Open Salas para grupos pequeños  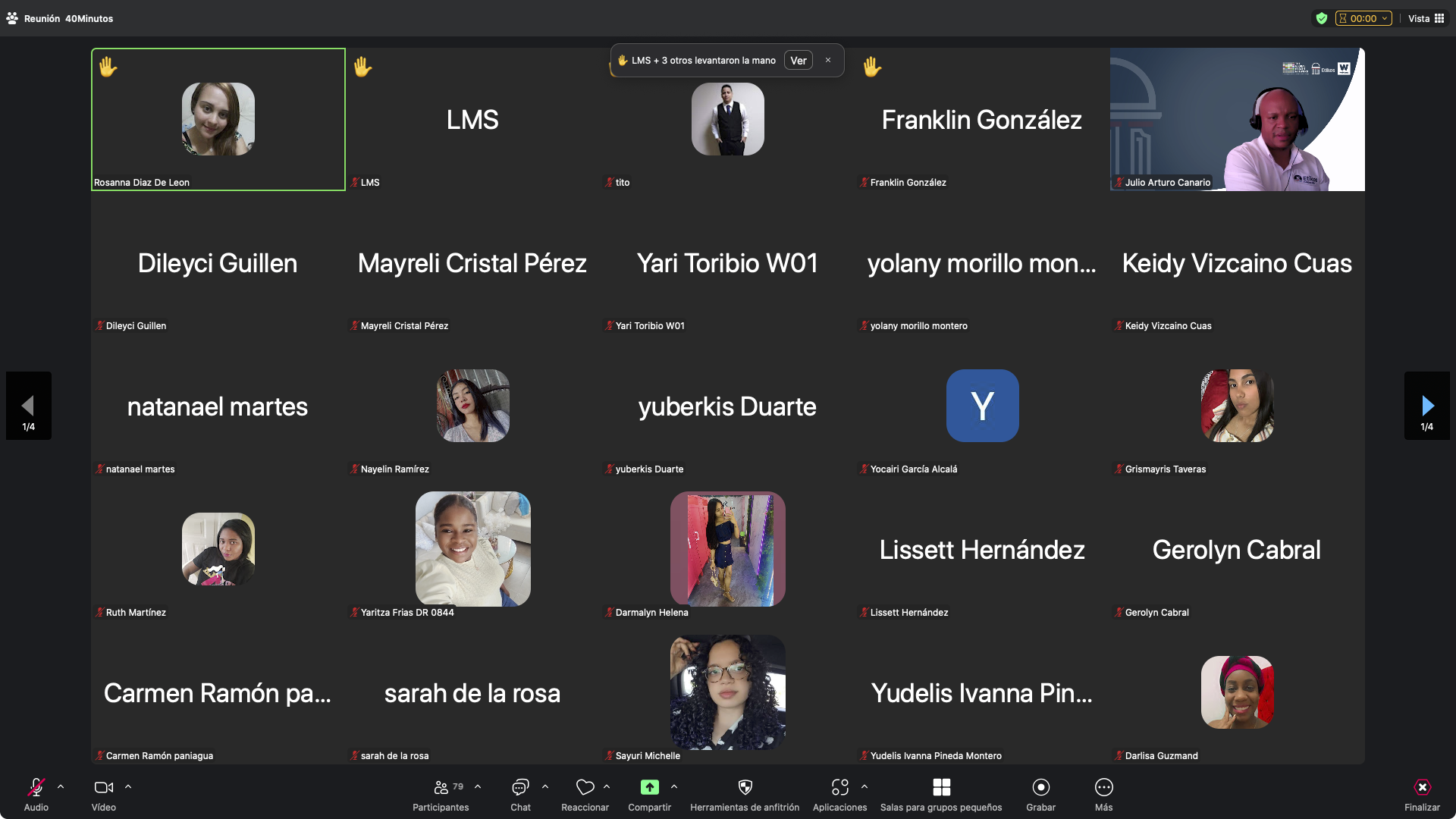point(941,787)
